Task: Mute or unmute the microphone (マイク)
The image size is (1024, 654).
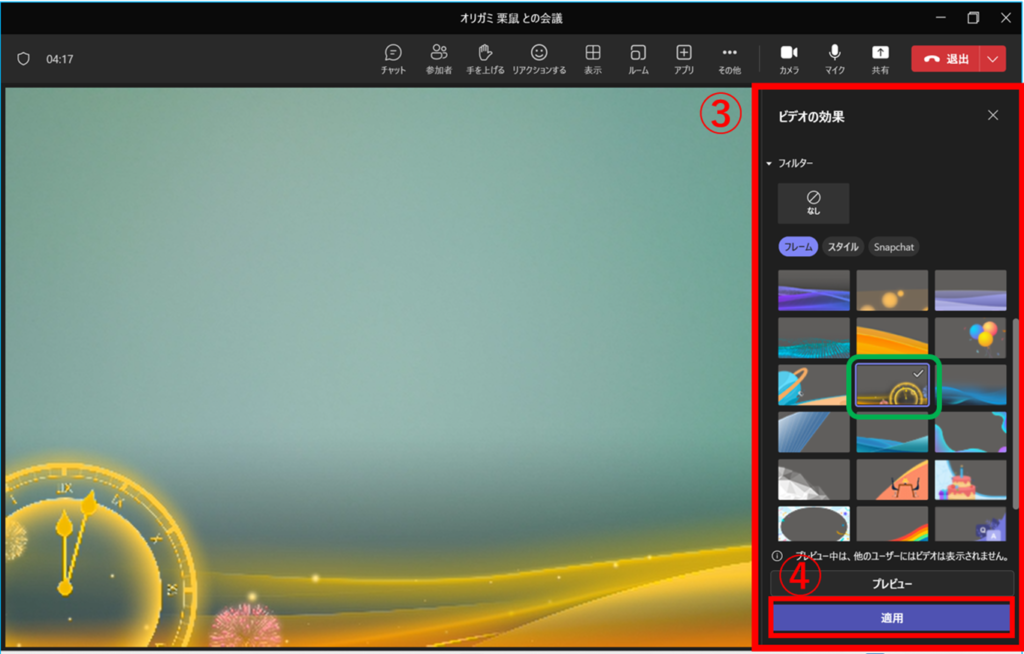Action: (834, 58)
